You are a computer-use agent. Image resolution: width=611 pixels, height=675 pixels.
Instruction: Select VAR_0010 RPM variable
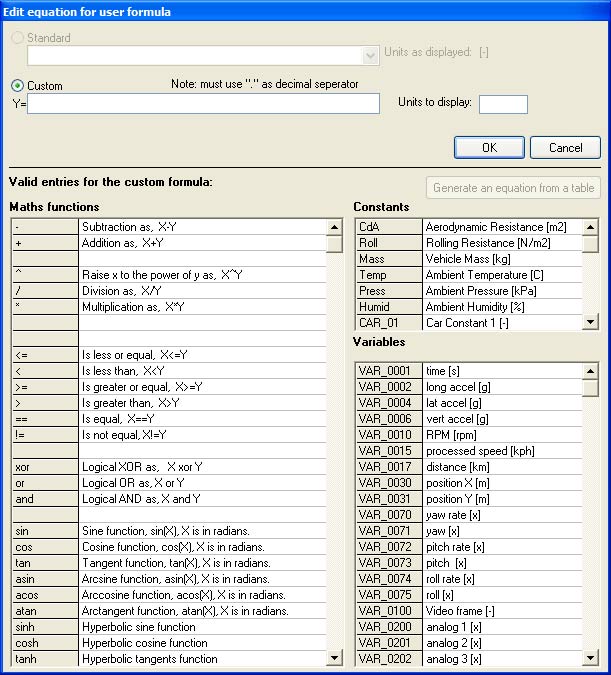(x=388, y=435)
